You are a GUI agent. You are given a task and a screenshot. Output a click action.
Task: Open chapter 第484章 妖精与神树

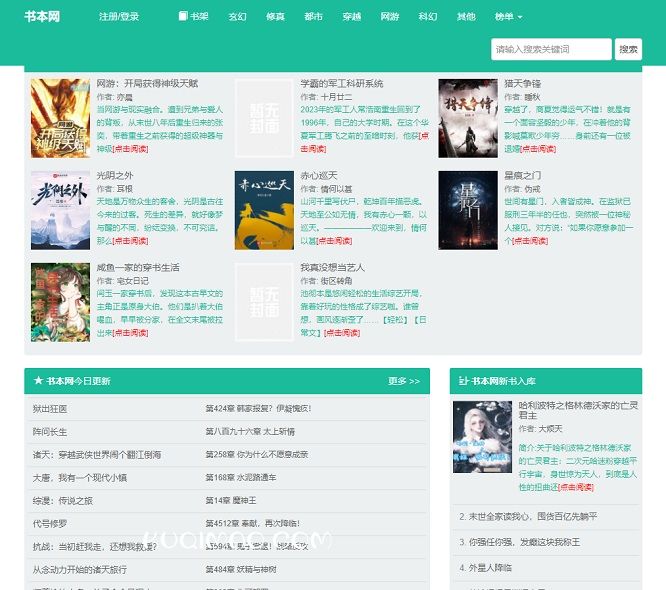point(241,569)
